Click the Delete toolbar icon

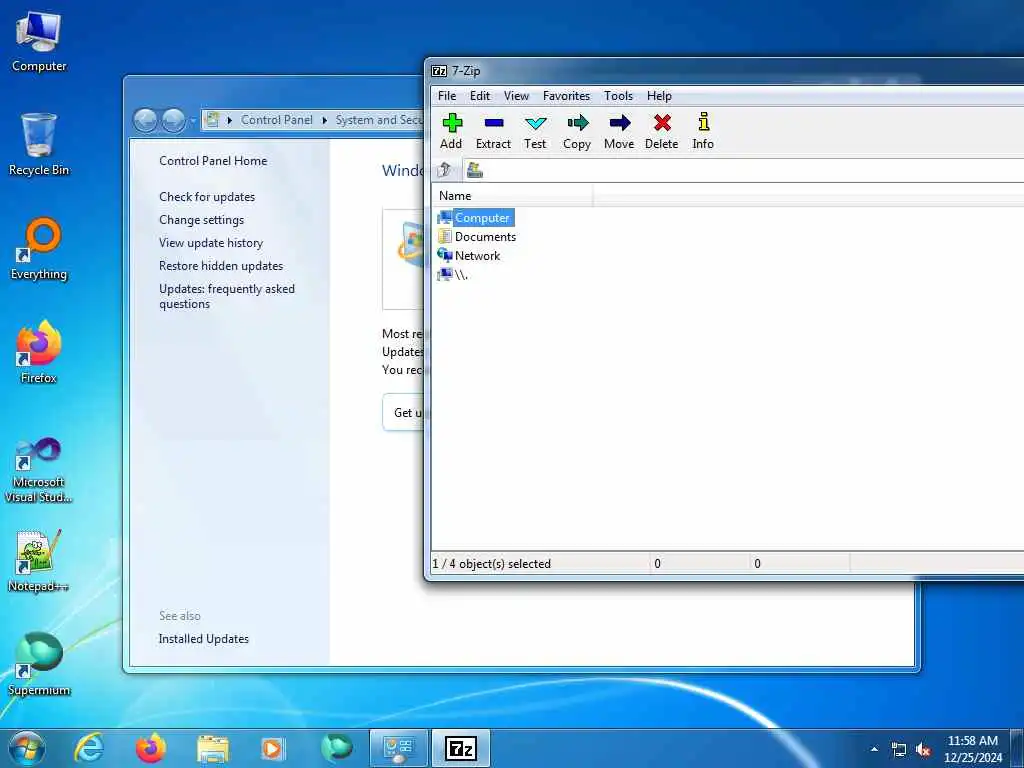coord(662,131)
